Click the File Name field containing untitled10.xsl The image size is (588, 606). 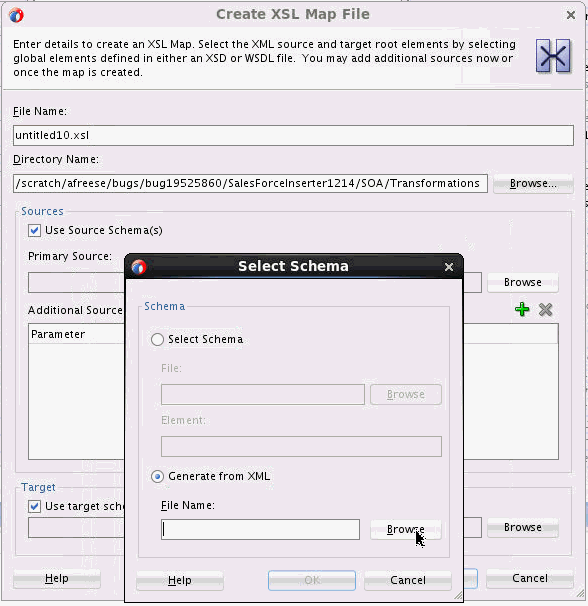tap(293, 135)
